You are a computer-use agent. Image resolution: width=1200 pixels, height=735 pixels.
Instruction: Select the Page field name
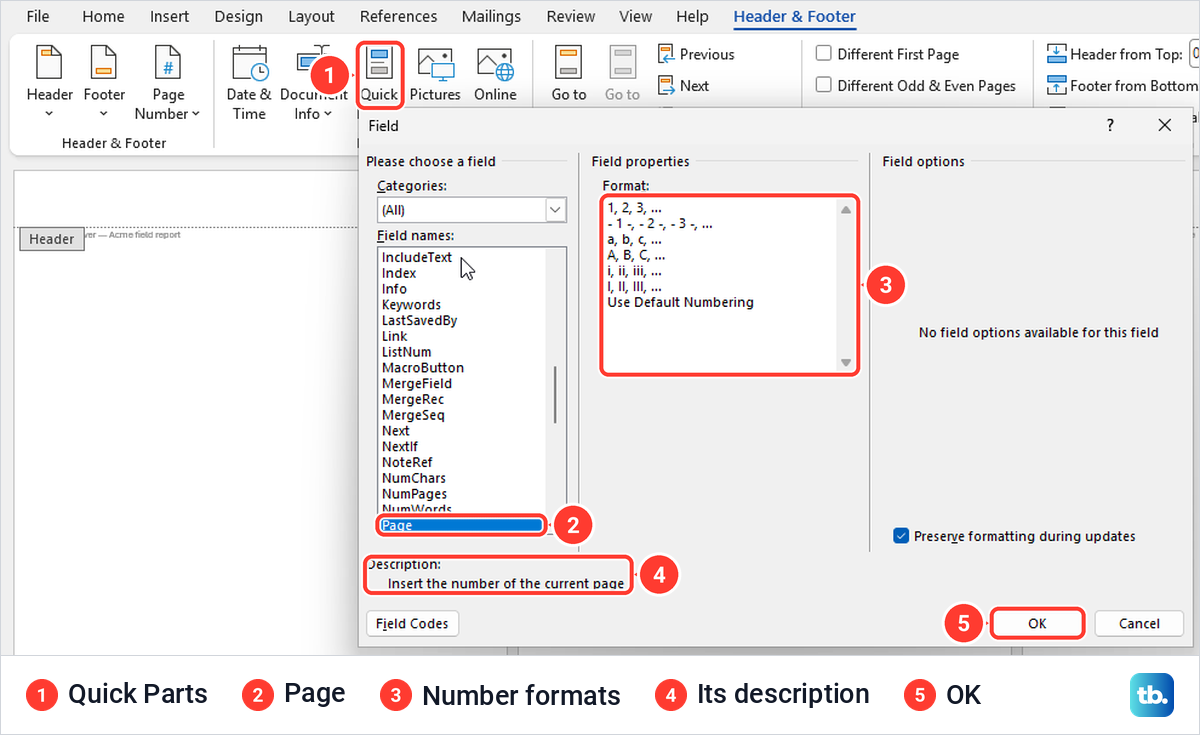[x=461, y=525]
